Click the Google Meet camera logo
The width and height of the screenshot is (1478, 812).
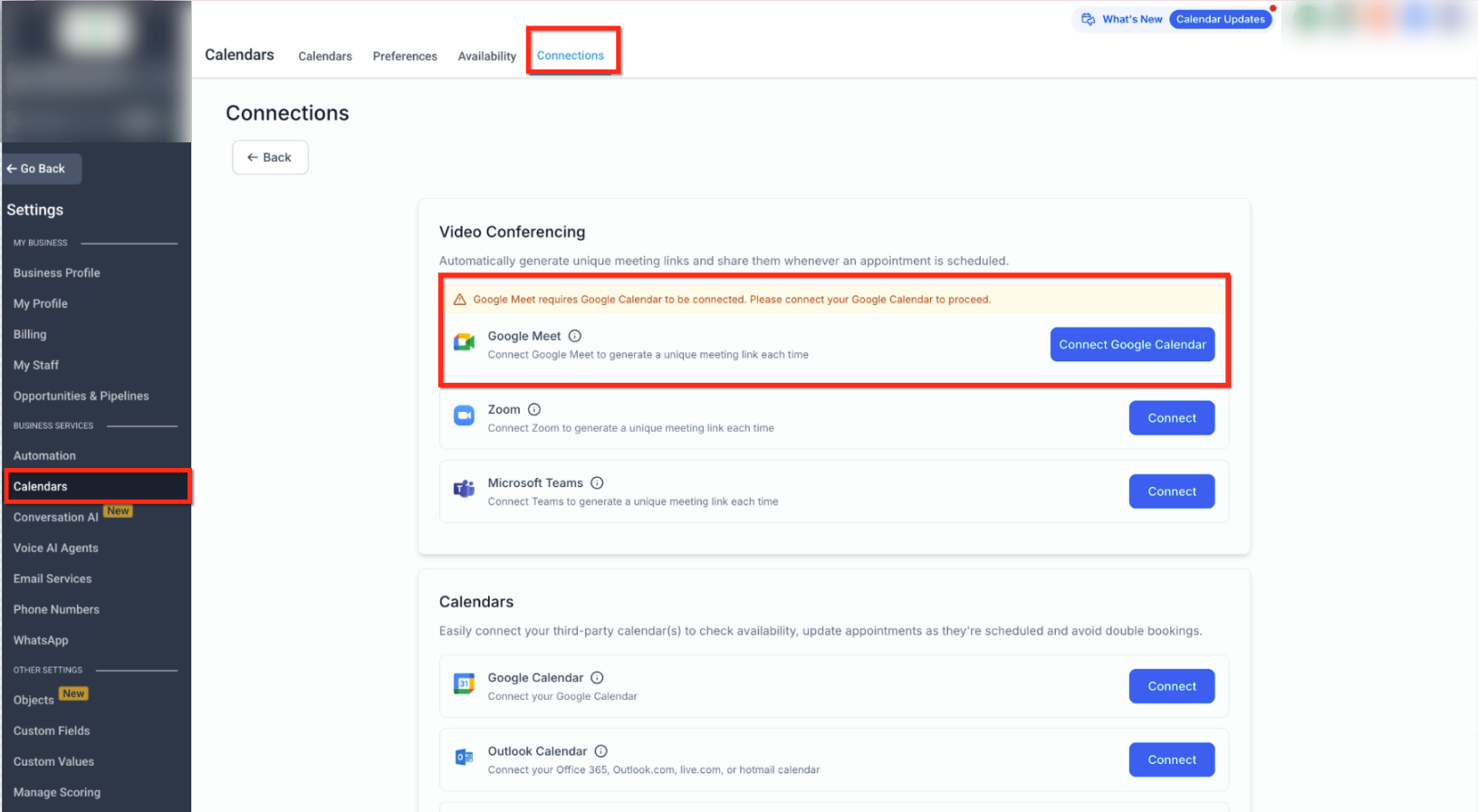click(464, 342)
